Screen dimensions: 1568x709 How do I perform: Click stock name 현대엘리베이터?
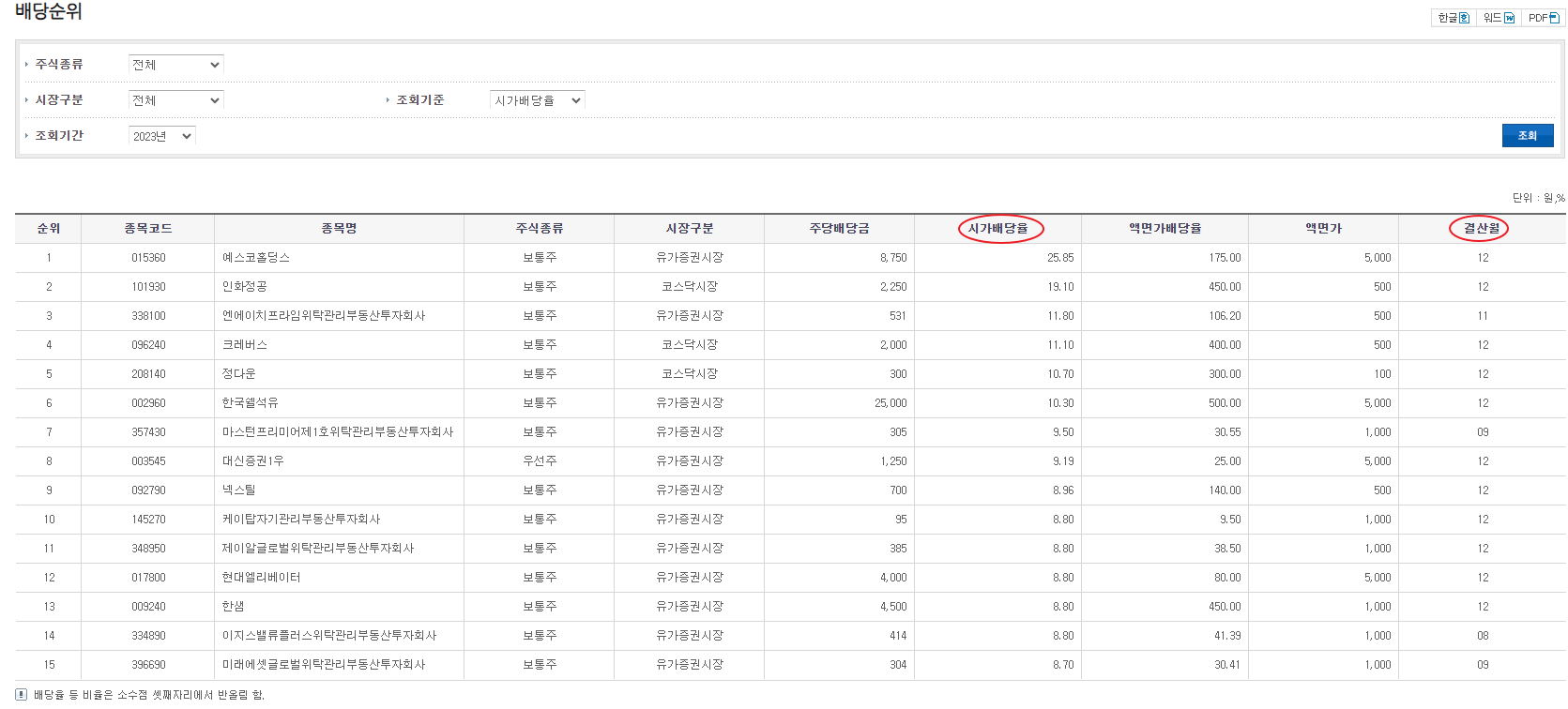point(261,578)
